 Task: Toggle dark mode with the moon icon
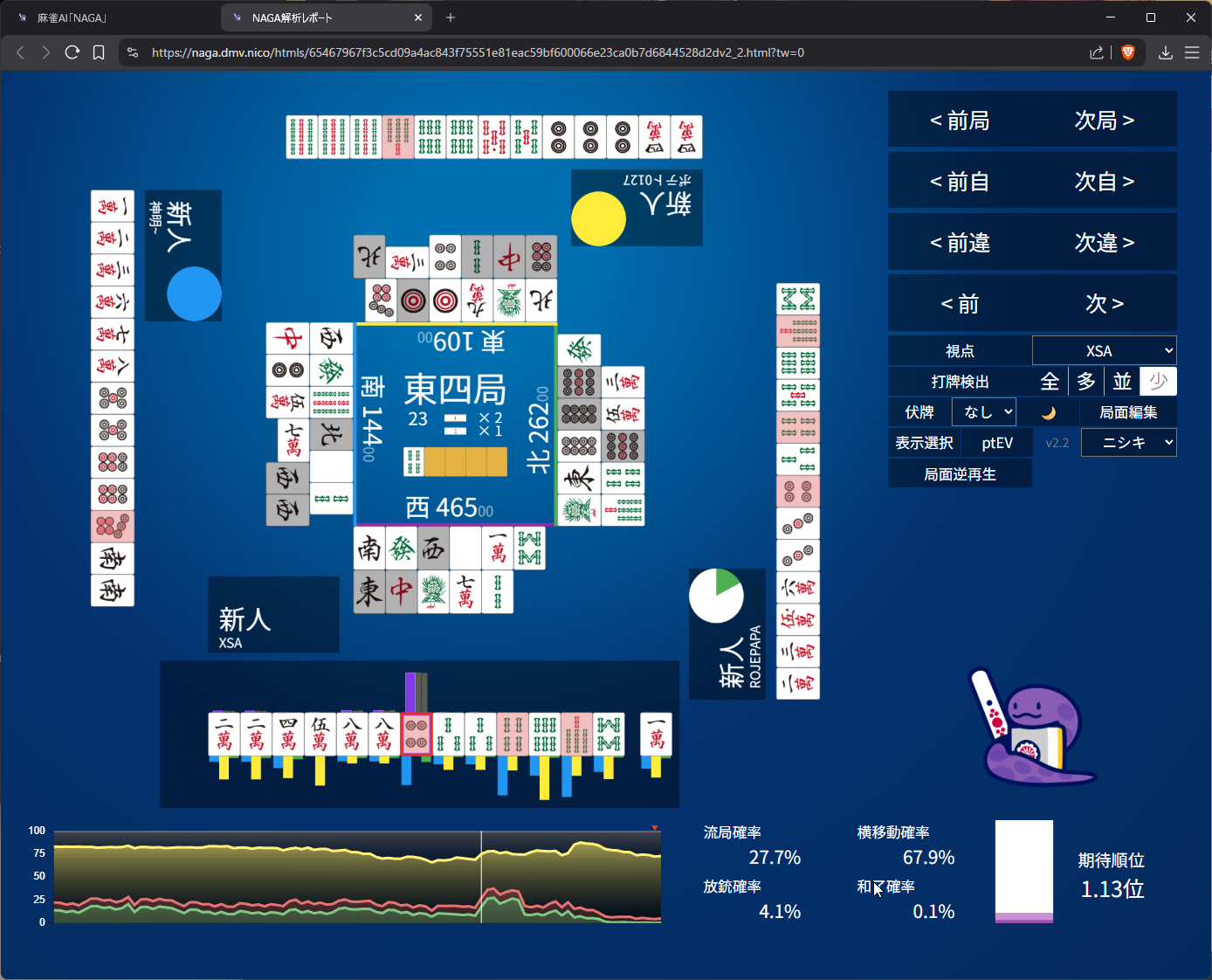1049,412
